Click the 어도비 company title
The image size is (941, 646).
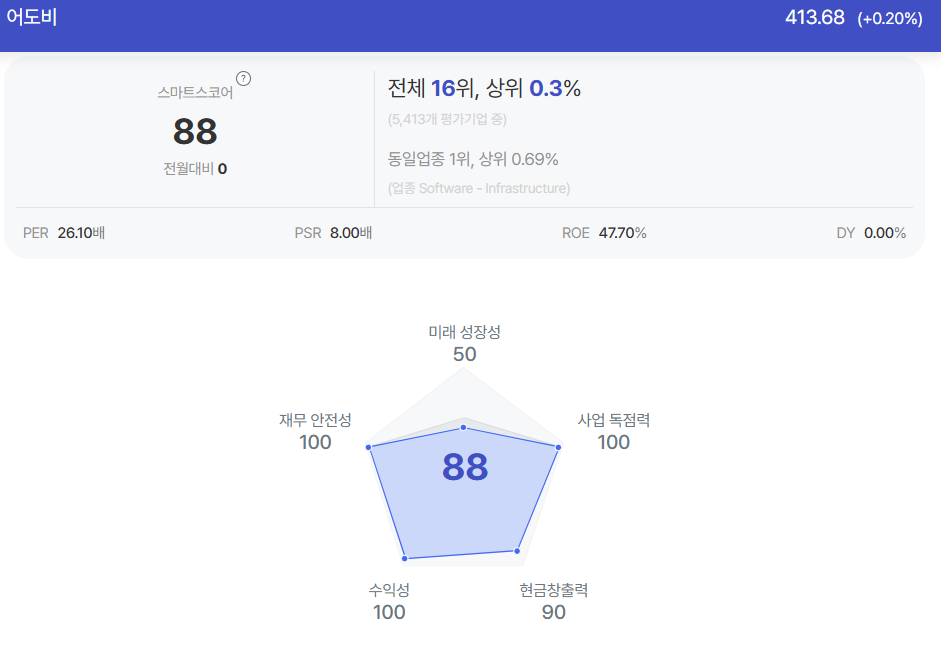click(x=31, y=17)
